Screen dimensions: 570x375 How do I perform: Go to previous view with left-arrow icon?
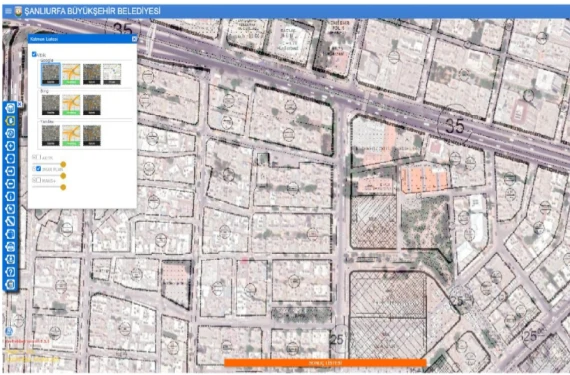(10, 184)
